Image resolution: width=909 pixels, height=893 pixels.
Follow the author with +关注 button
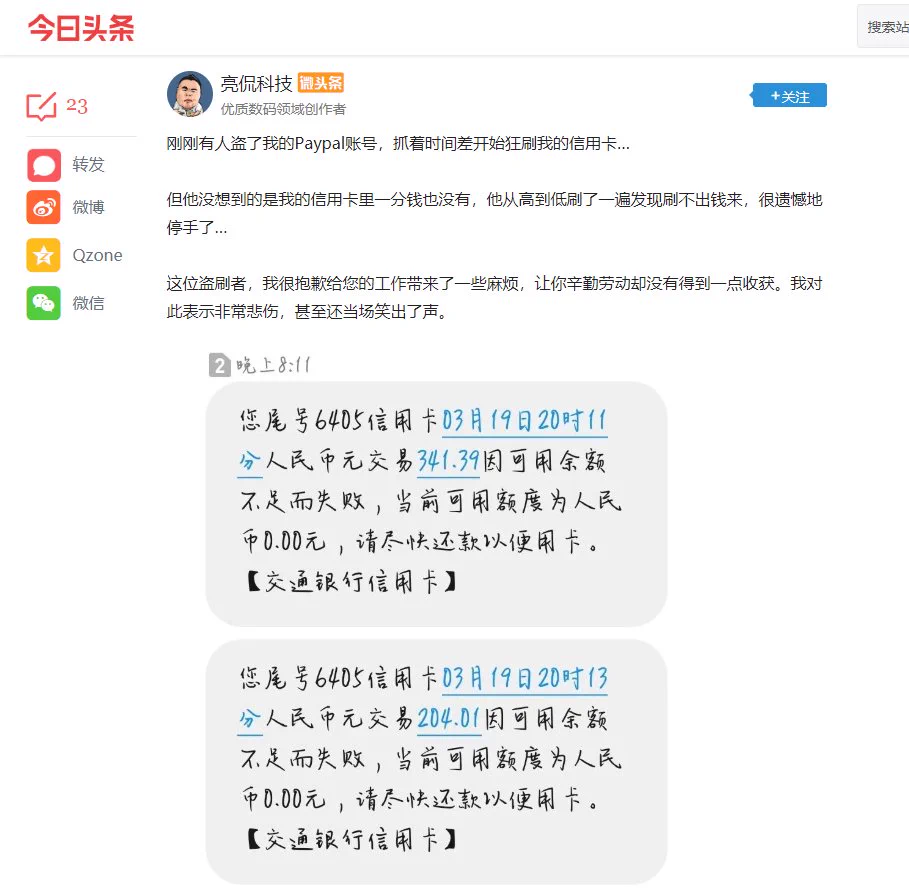pyautogui.click(x=789, y=96)
